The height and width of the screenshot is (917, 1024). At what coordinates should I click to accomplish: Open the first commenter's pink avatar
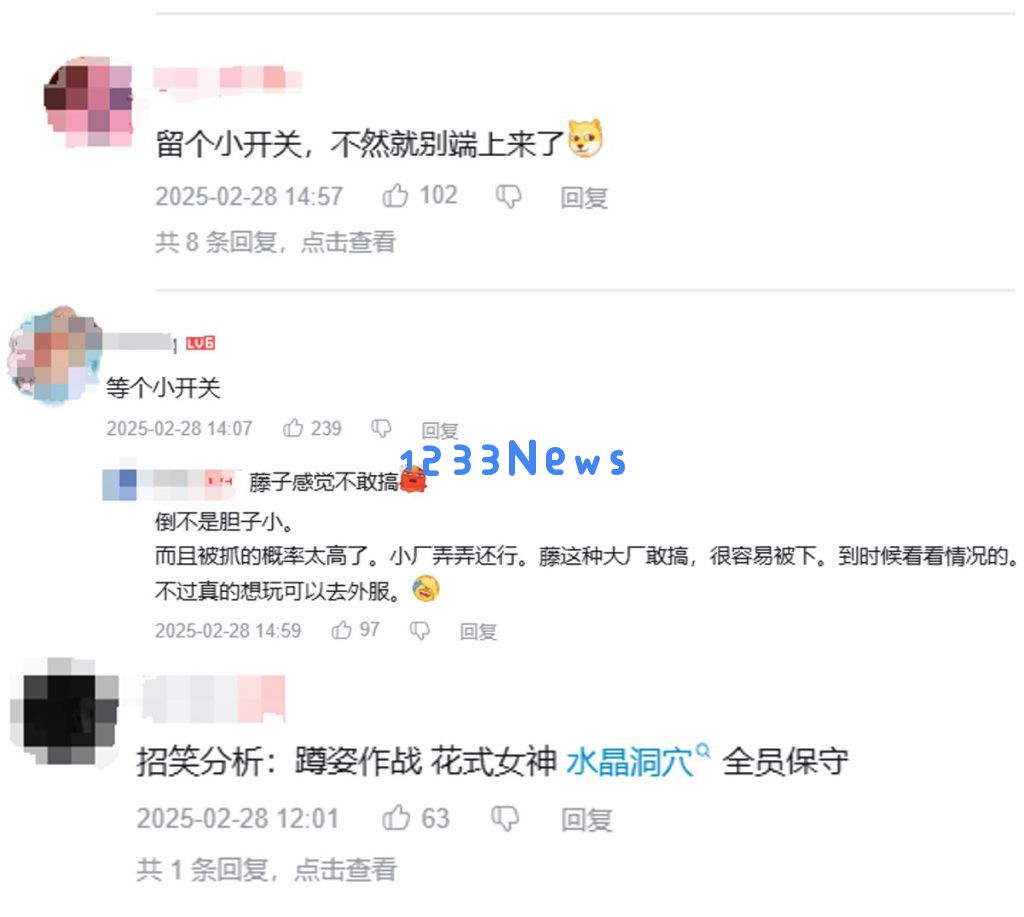pyautogui.click(x=88, y=101)
